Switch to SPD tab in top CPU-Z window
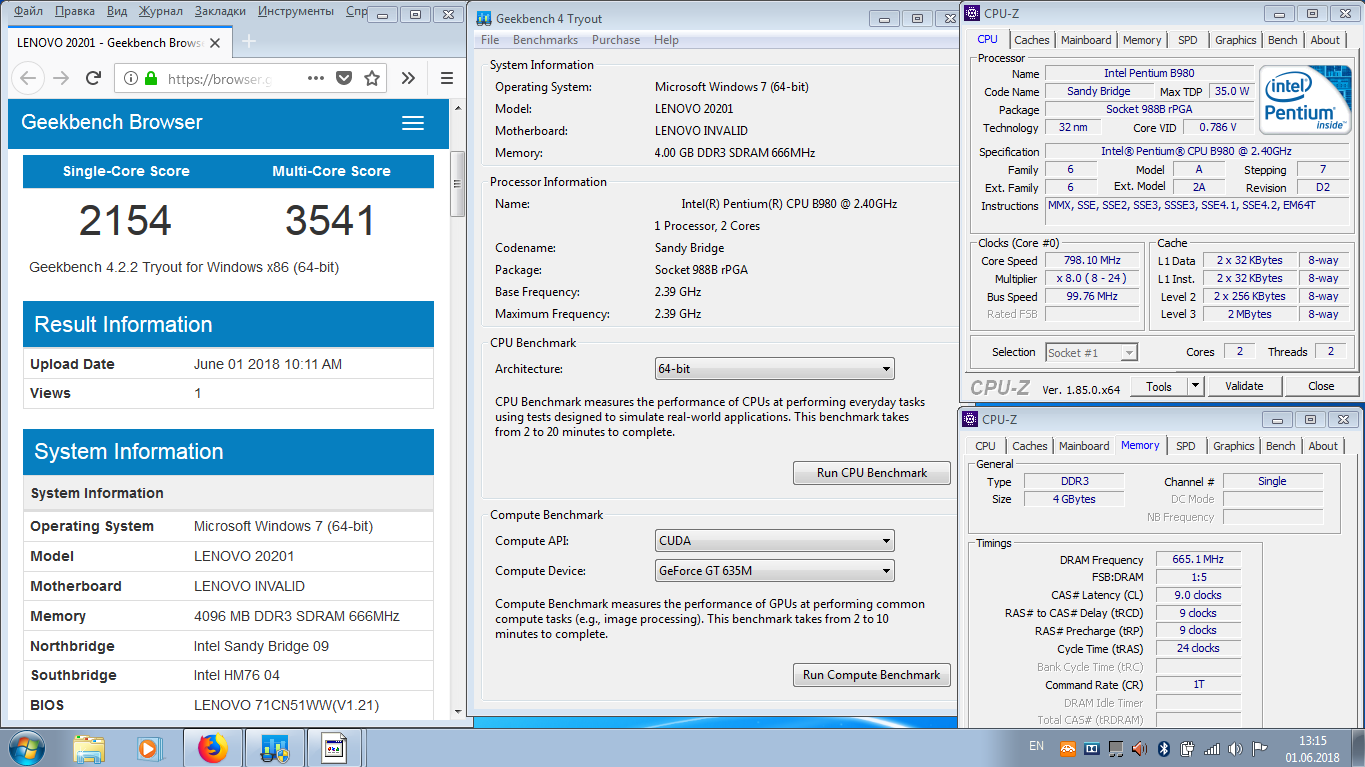This screenshot has height=767, width=1365. (1187, 40)
